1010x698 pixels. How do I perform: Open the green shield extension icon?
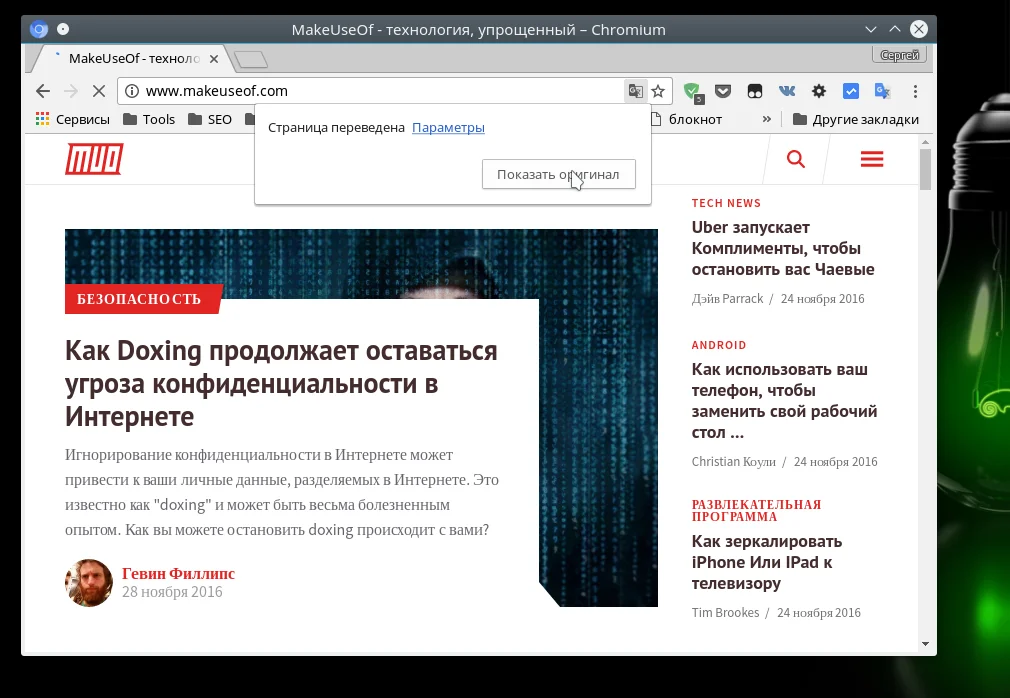[x=693, y=92]
